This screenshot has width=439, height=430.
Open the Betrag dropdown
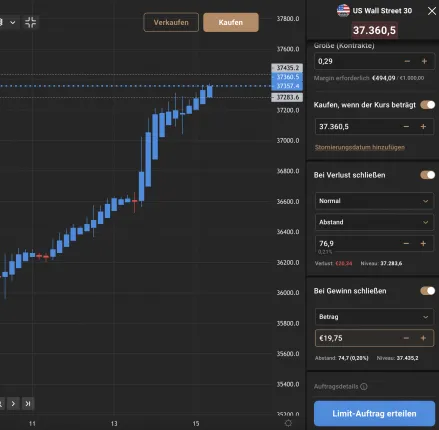tap(374, 317)
